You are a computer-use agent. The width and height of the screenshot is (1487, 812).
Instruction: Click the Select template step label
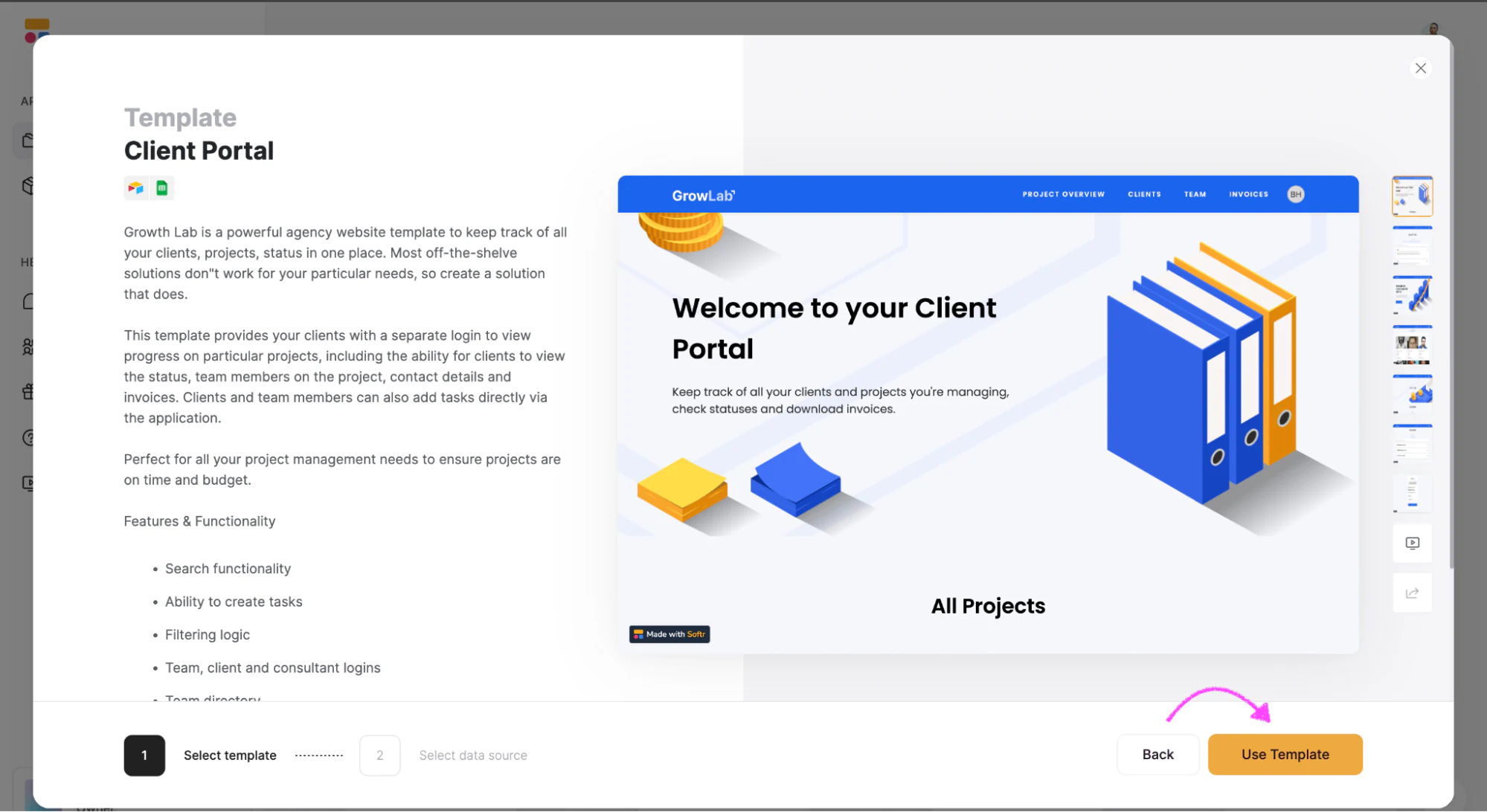click(230, 755)
